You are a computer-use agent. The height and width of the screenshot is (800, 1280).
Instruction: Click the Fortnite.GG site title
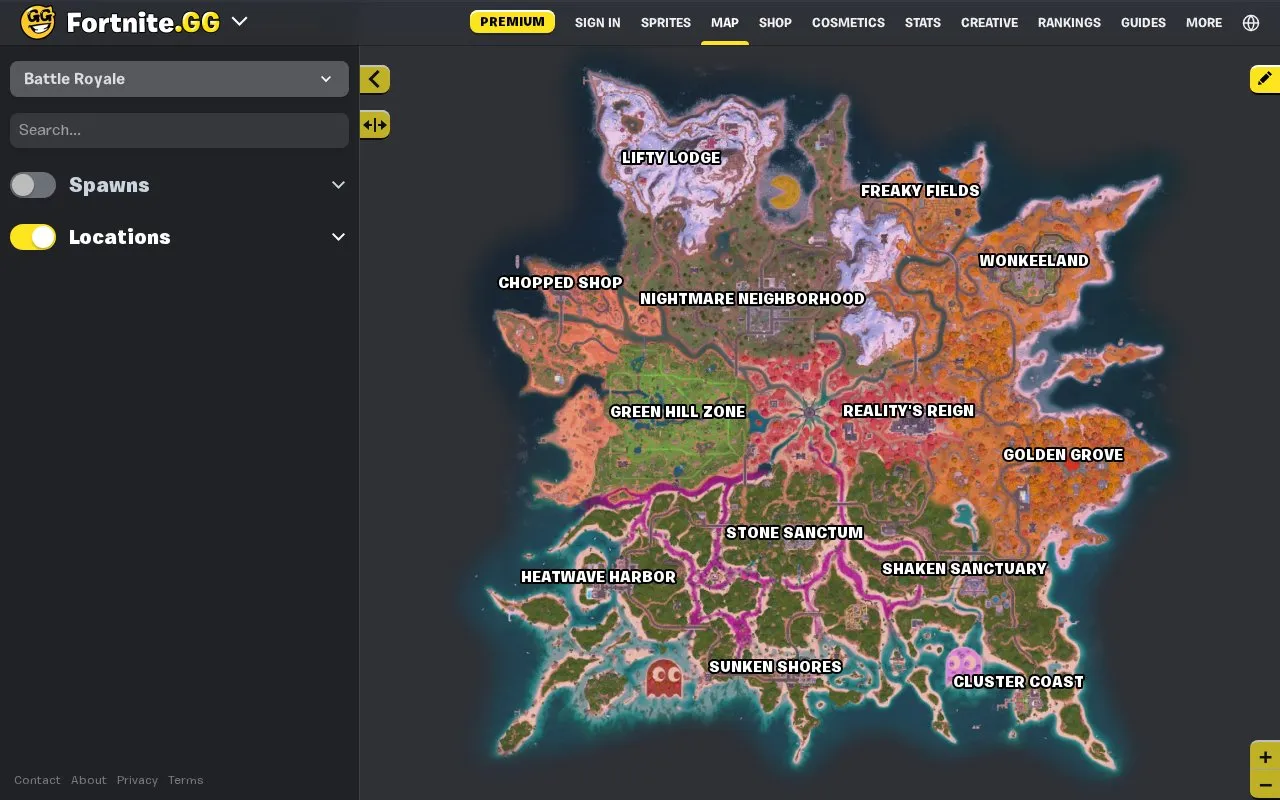tap(143, 22)
